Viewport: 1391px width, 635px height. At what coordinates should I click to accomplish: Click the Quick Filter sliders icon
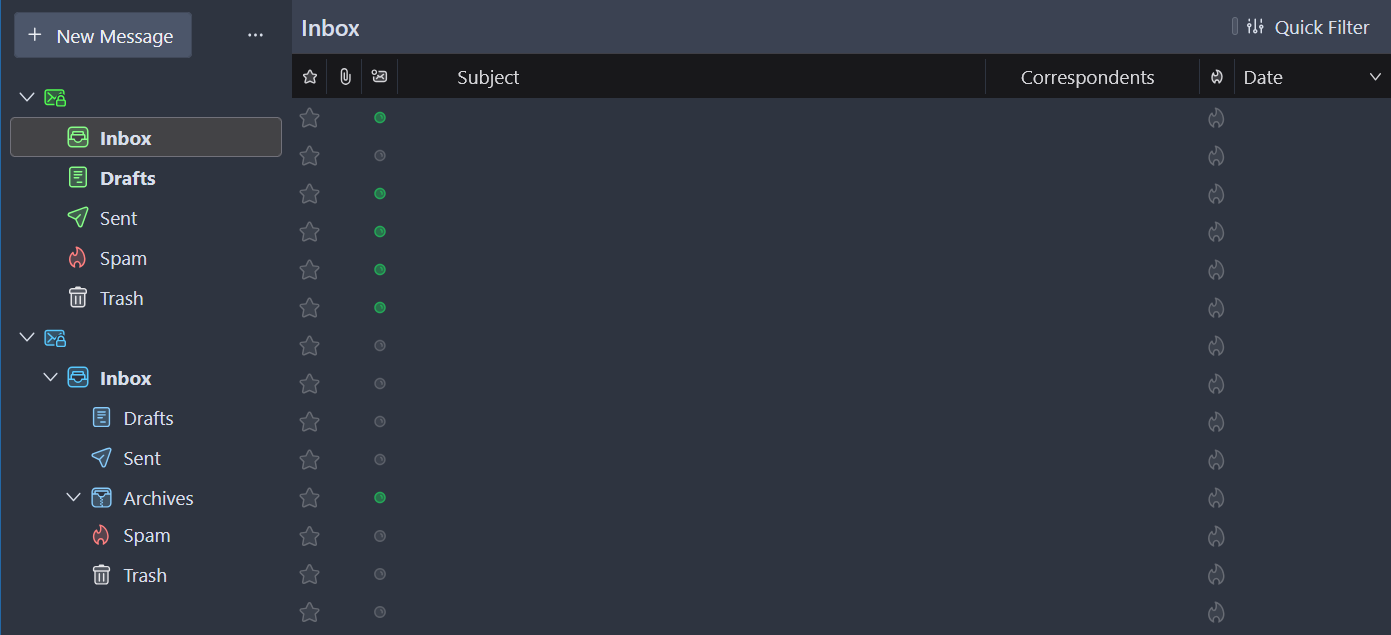click(x=1256, y=27)
